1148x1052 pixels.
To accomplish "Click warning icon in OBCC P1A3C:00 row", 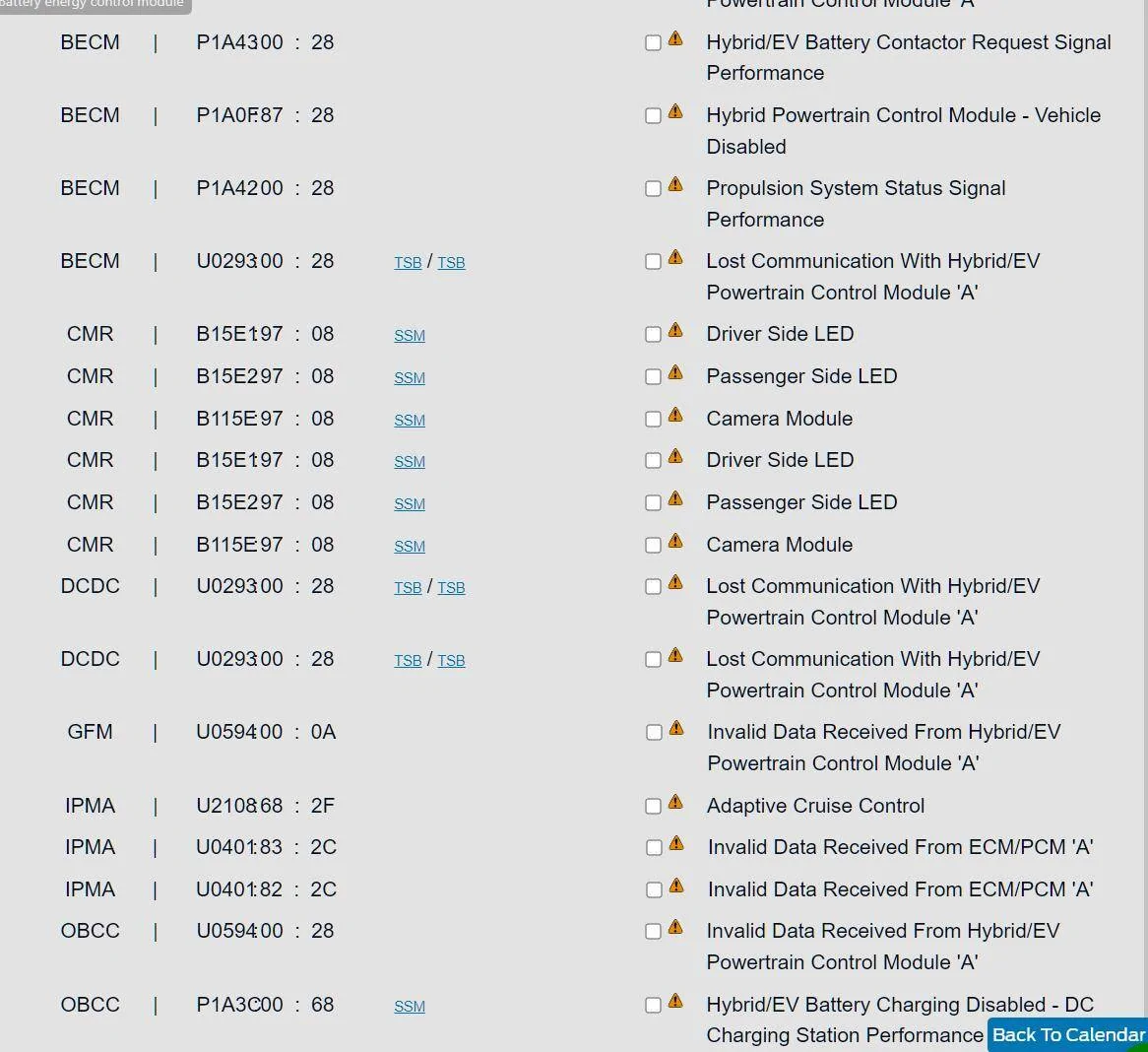I will (x=675, y=1001).
